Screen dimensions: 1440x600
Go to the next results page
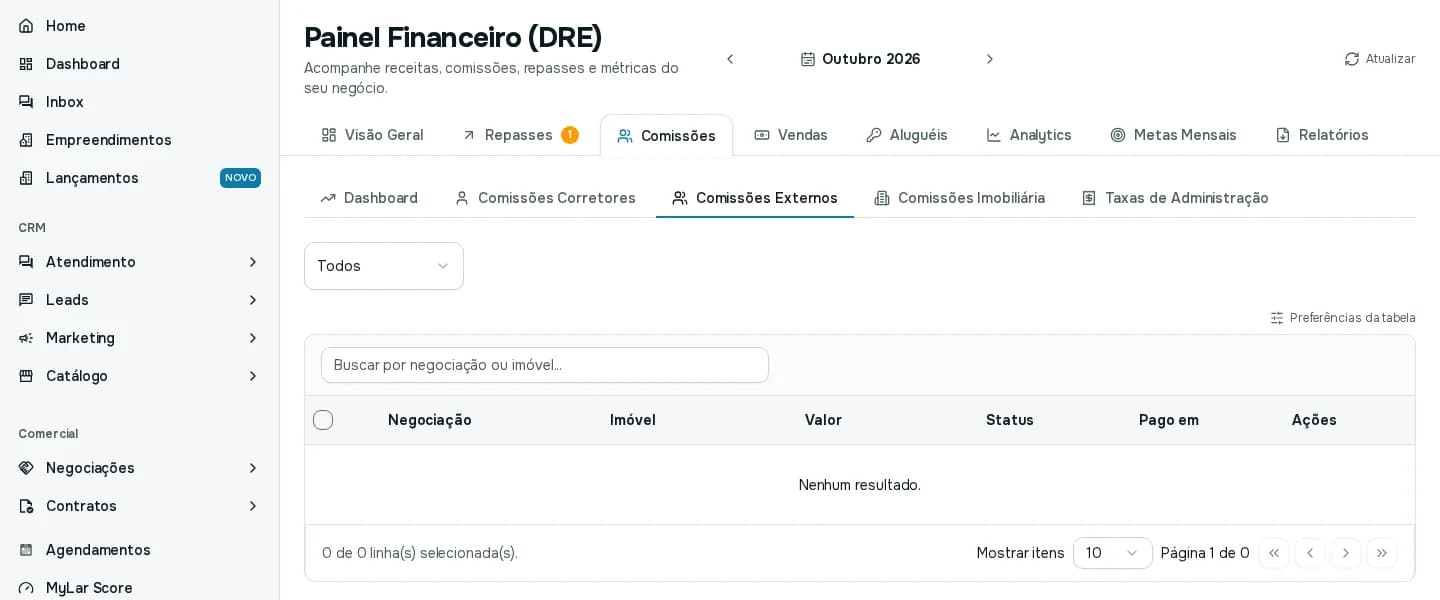(x=1346, y=553)
